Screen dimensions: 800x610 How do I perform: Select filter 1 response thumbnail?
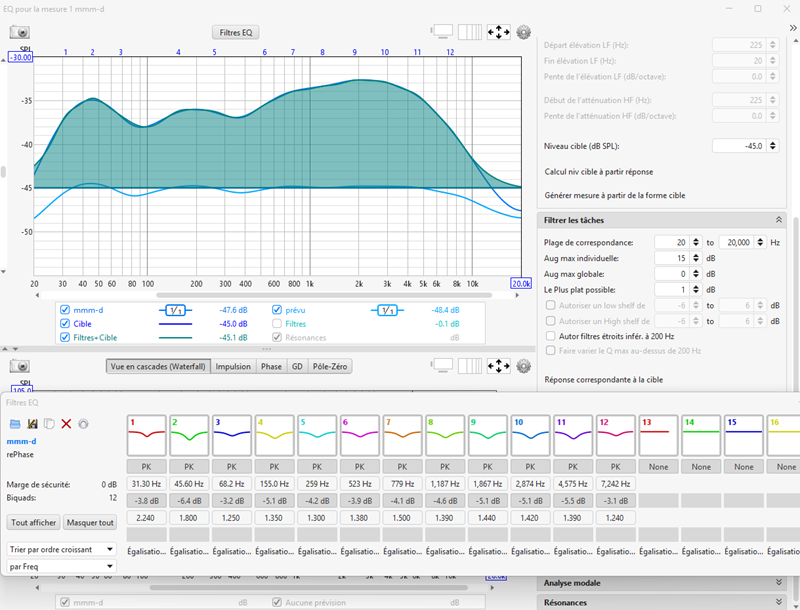pyautogui.click(x=146, y=435)
